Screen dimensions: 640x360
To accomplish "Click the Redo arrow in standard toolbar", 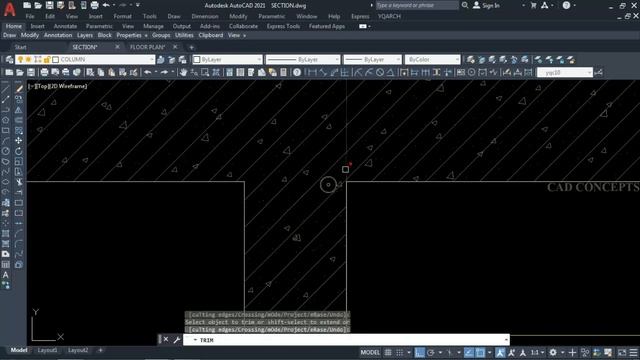I will [164, 73].
